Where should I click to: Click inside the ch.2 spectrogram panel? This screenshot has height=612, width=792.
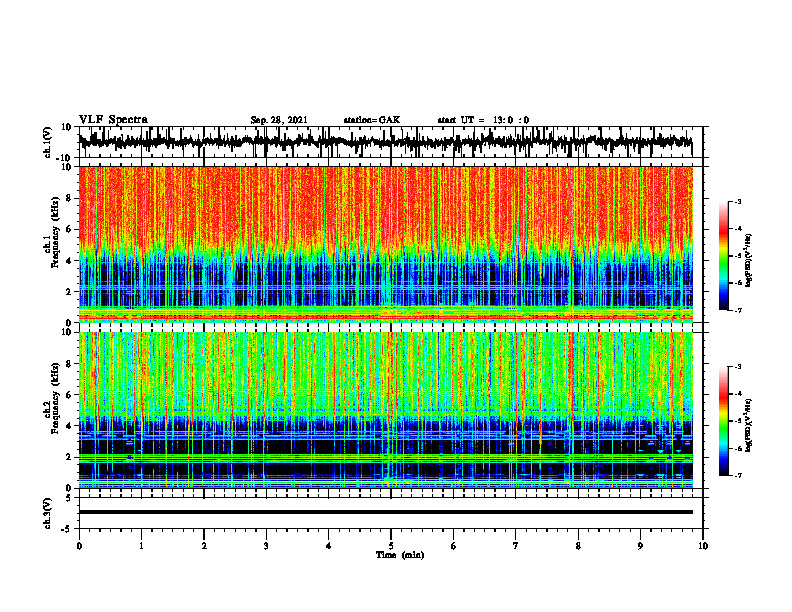point(385,410)
